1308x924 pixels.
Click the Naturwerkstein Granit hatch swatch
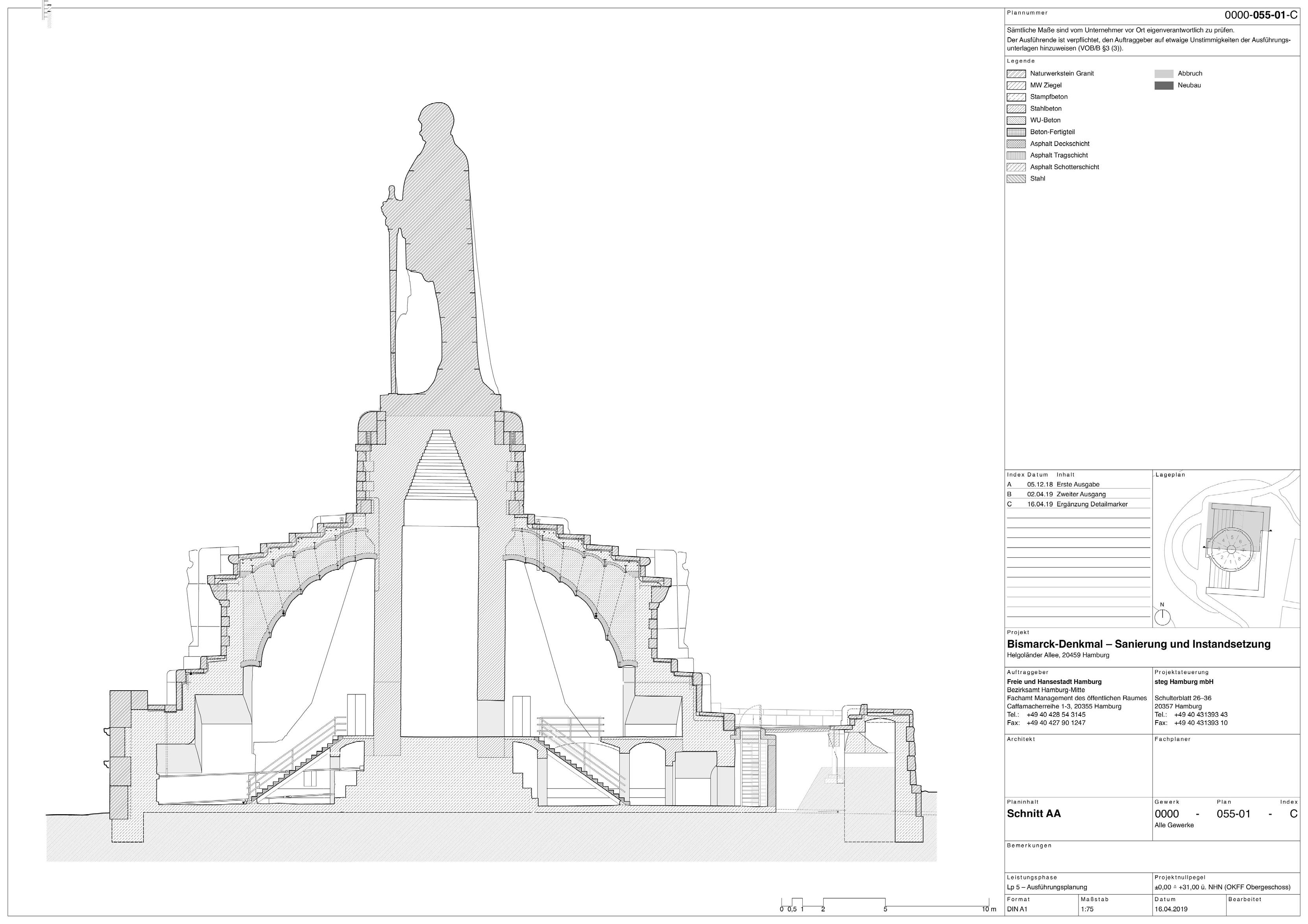pos(1016,74)
